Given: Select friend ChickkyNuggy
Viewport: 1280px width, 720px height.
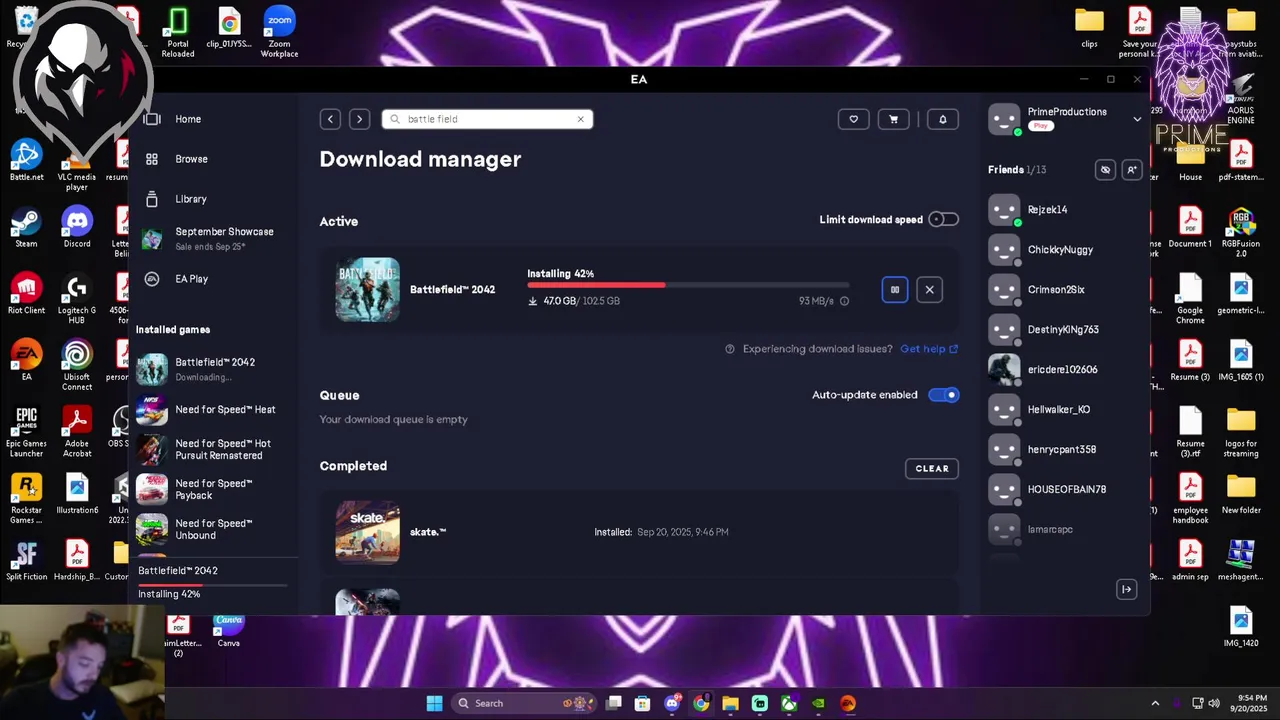Looking at the screenshot, I should coord(1064,250).
